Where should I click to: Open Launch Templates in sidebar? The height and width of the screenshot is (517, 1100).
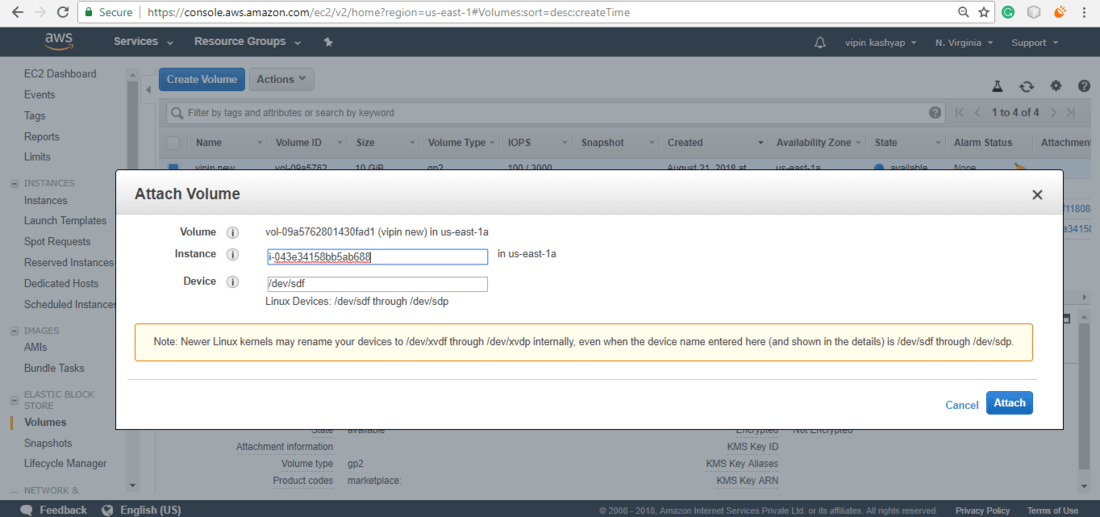click(x=65, y=221)
